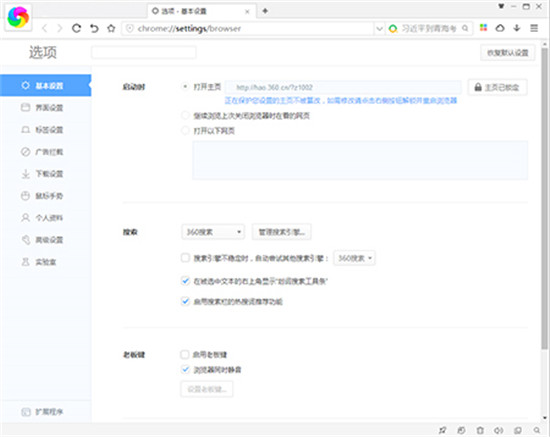Click the second icon in the status bar
Screen dimensions: 550x437
[461, 430]
